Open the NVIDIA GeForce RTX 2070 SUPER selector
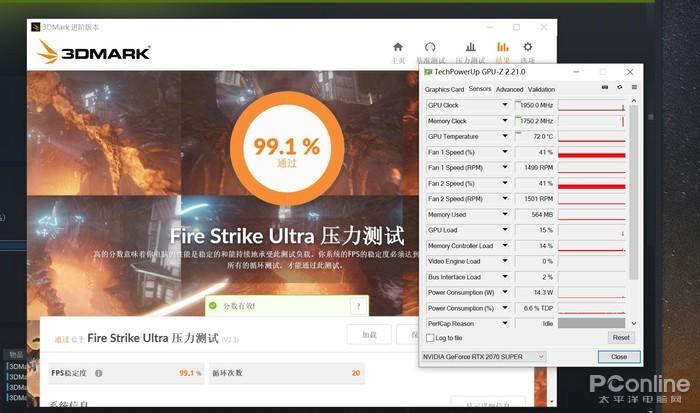This screenshot has width=700, height=413. (483, 357)
